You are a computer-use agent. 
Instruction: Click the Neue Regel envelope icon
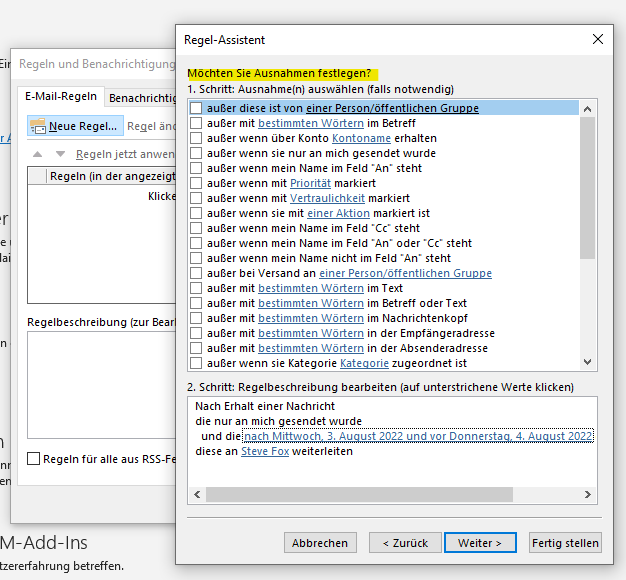pos(38,126)
